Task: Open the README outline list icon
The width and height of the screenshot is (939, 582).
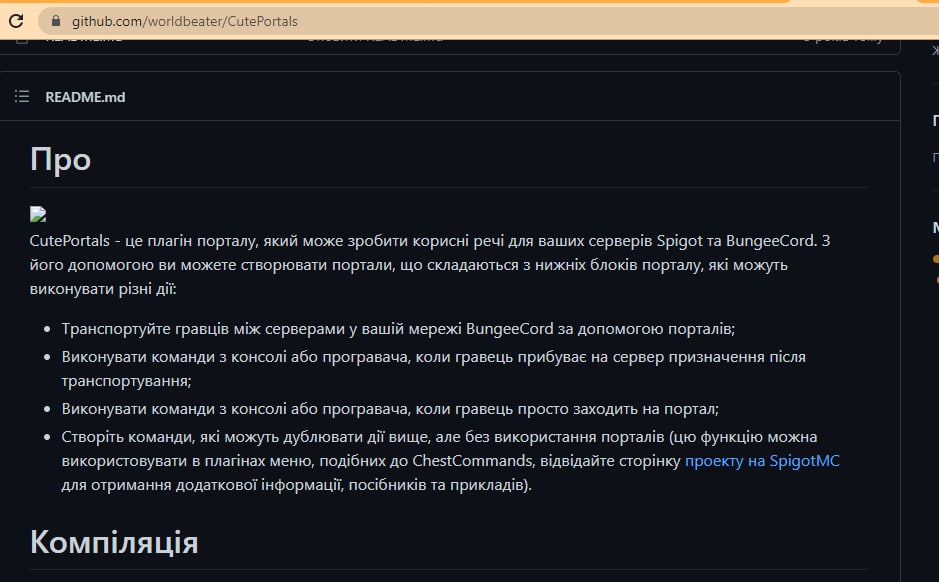Action: (x=22, y=96)
